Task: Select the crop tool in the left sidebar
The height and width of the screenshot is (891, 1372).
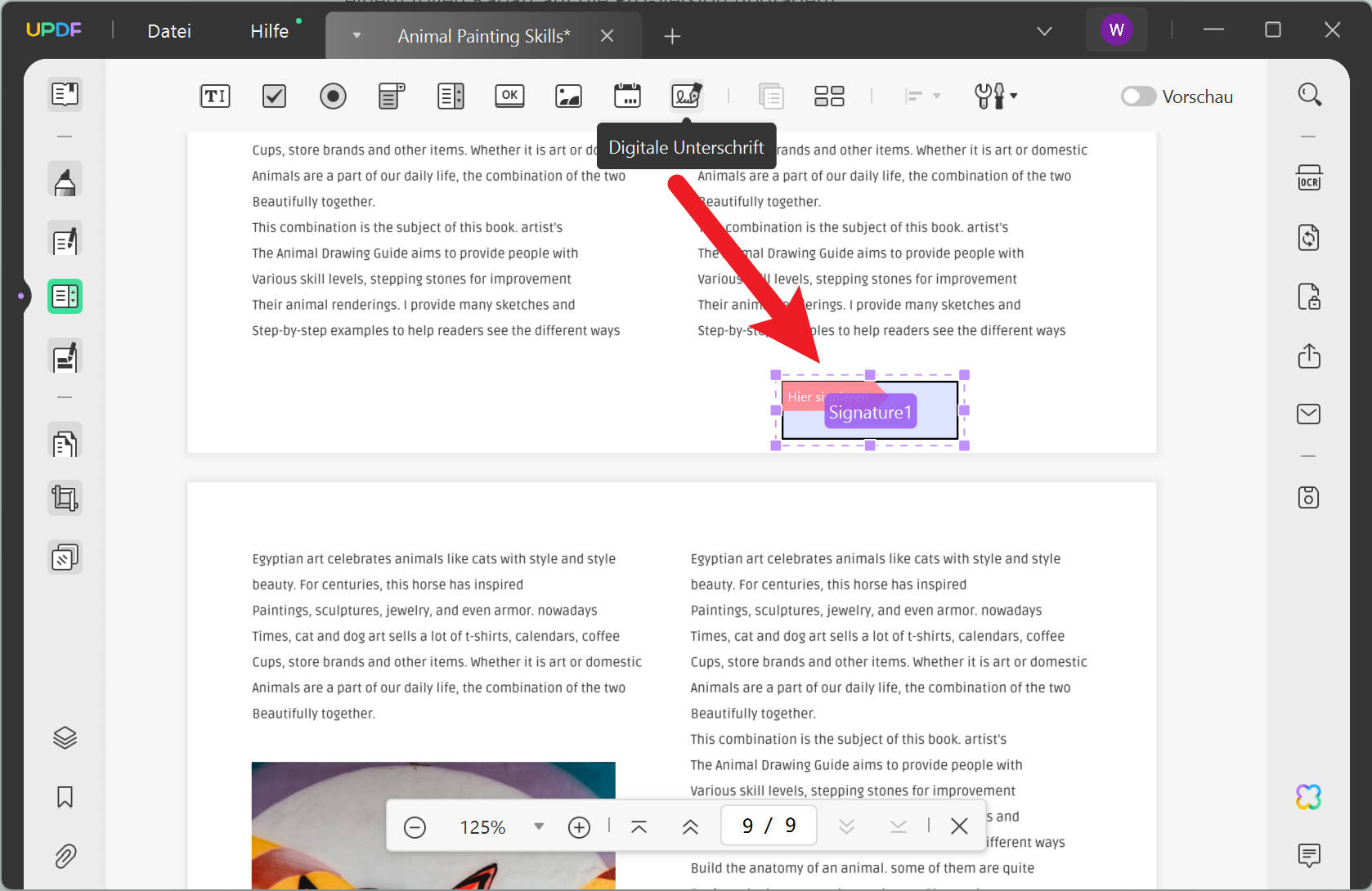Action: [x=65, y=497]
